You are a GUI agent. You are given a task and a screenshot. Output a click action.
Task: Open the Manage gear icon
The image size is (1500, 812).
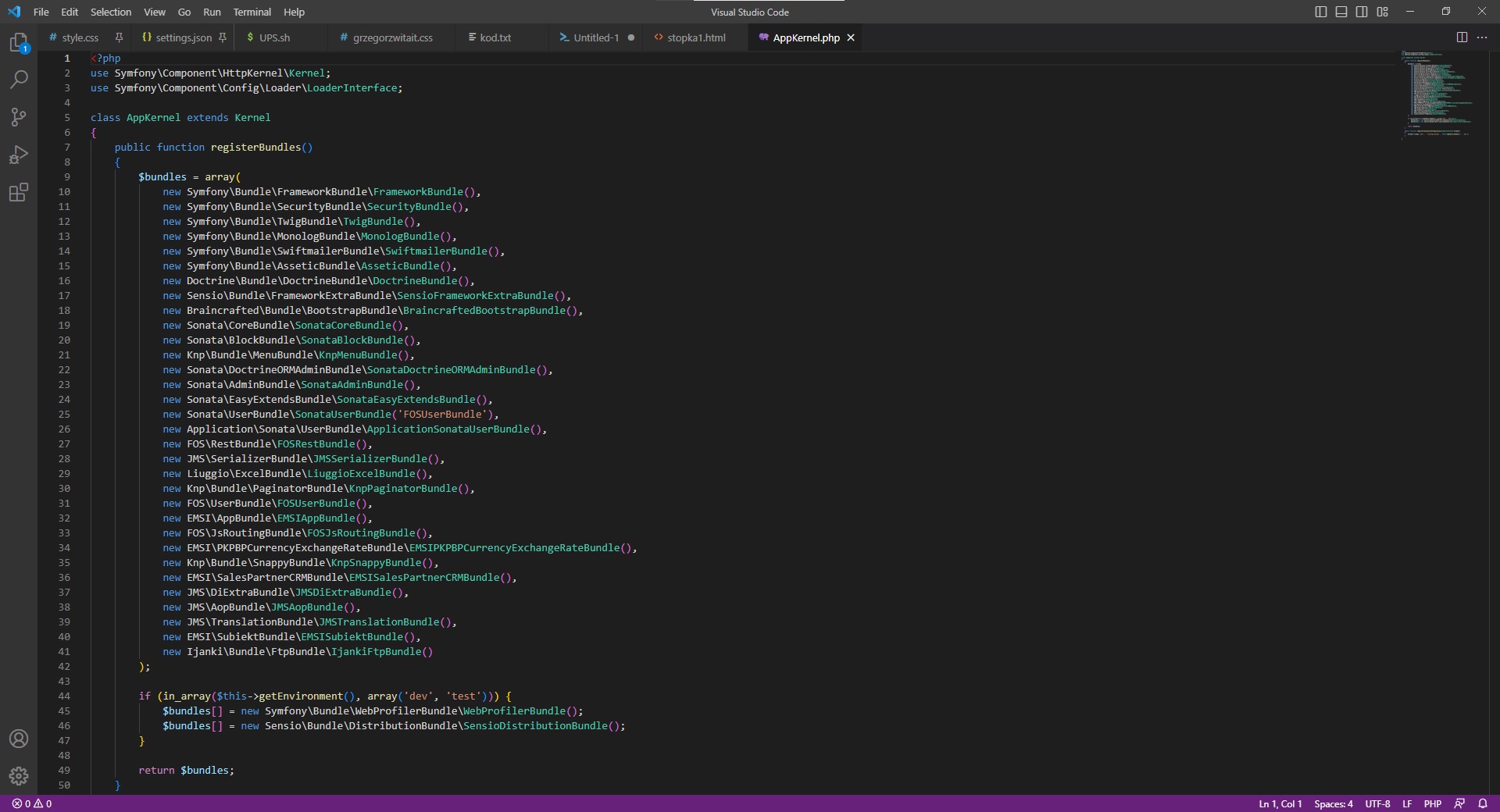pyautogui.click(x=19, y=776)
